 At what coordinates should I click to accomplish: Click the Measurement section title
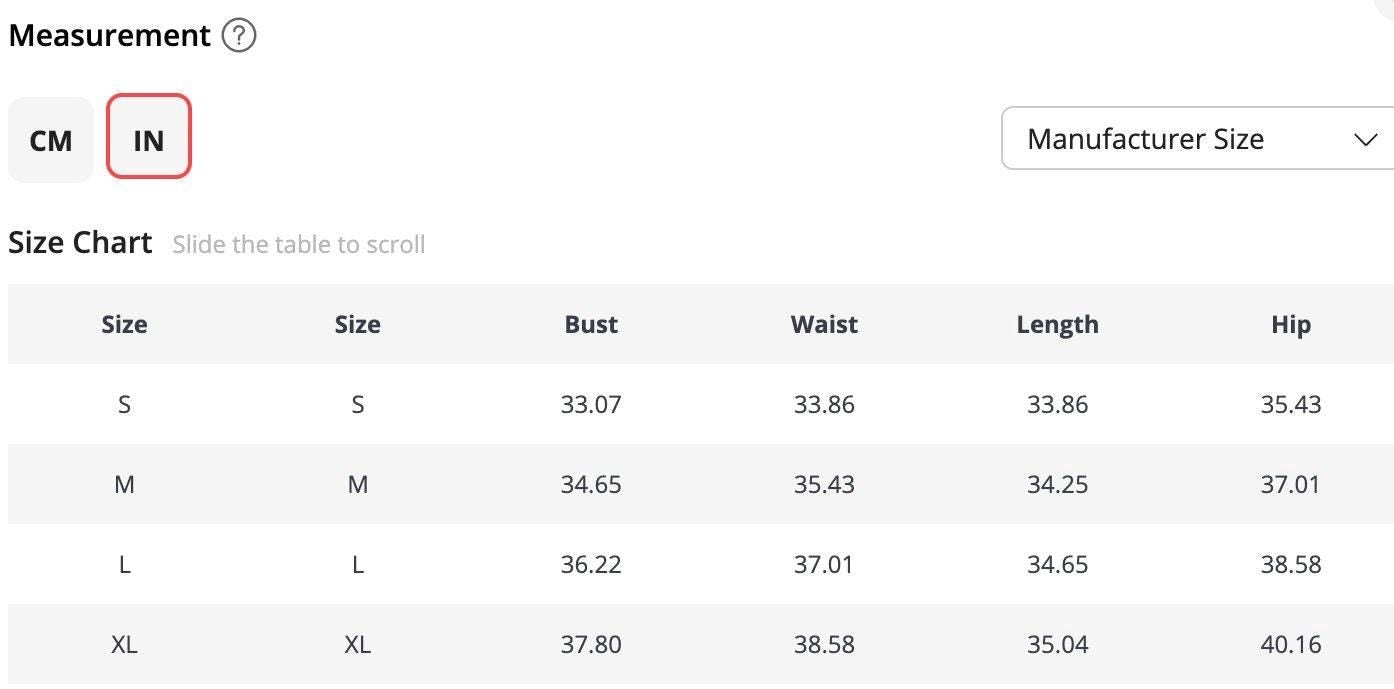(x=109, y=36)
